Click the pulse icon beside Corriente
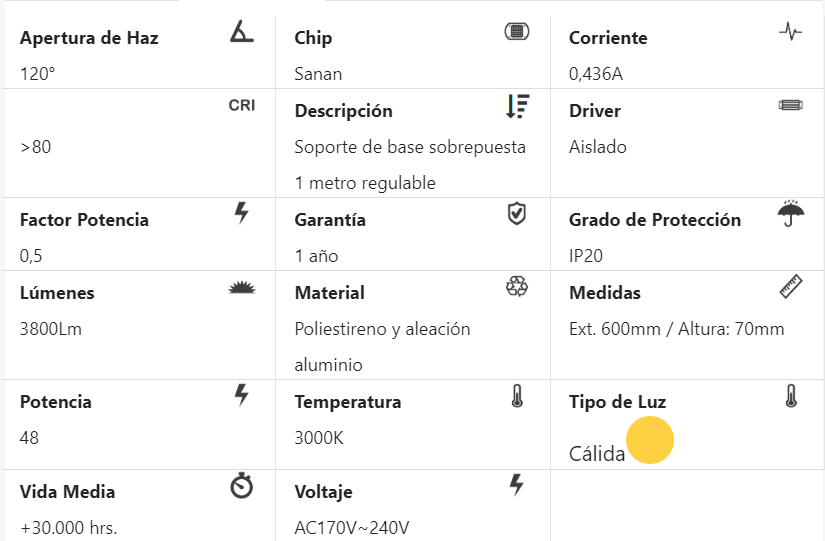Viewport: 825px width, 541px height. [x=790, y=31]
